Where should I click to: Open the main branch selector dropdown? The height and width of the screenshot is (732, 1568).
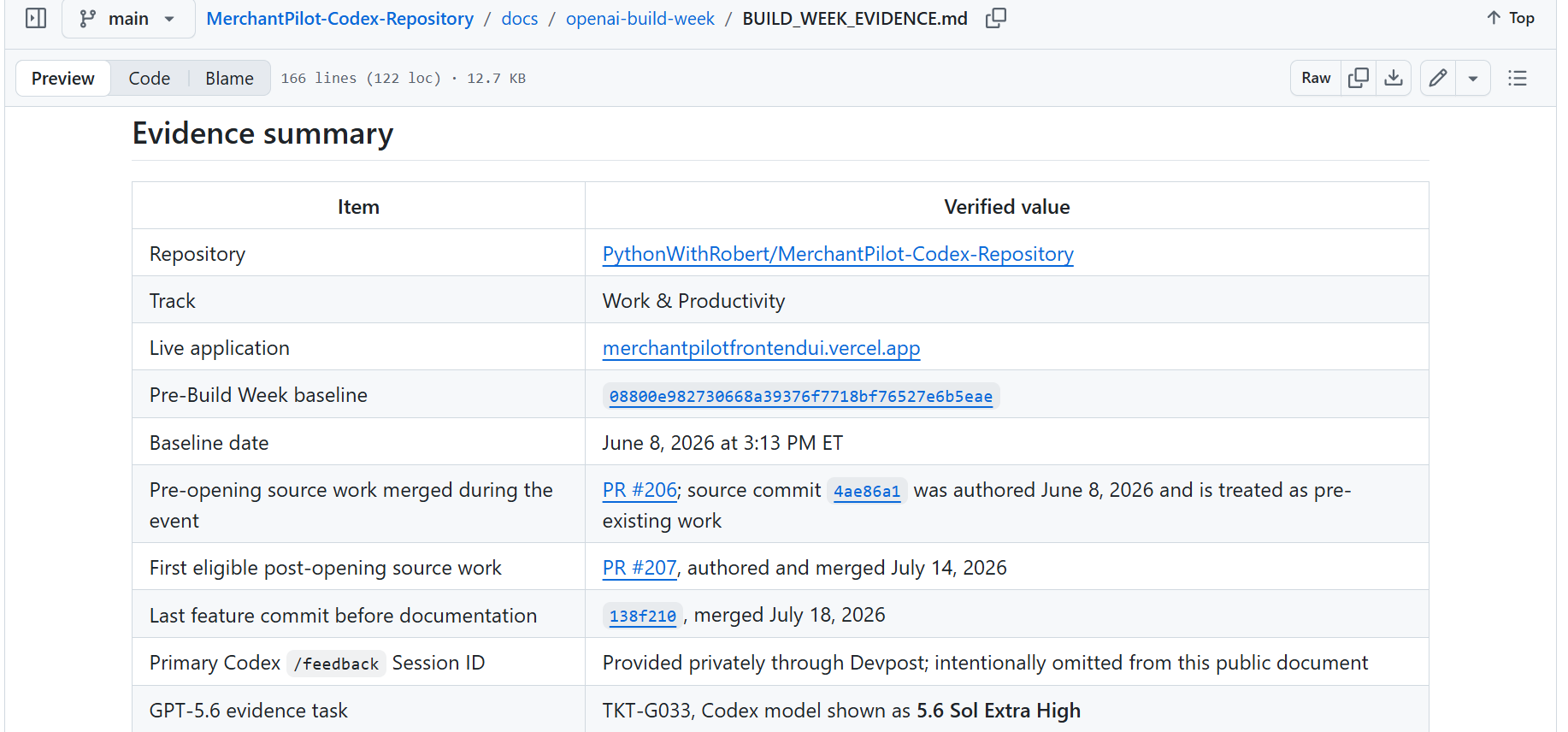pos(128,18)
